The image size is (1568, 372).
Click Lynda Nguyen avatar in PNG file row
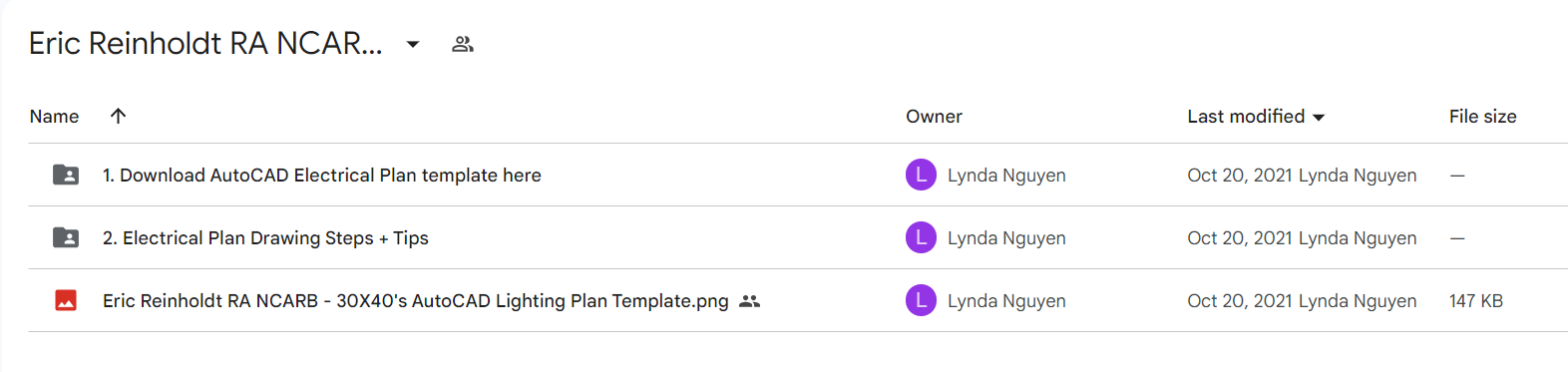pos(921,300)
